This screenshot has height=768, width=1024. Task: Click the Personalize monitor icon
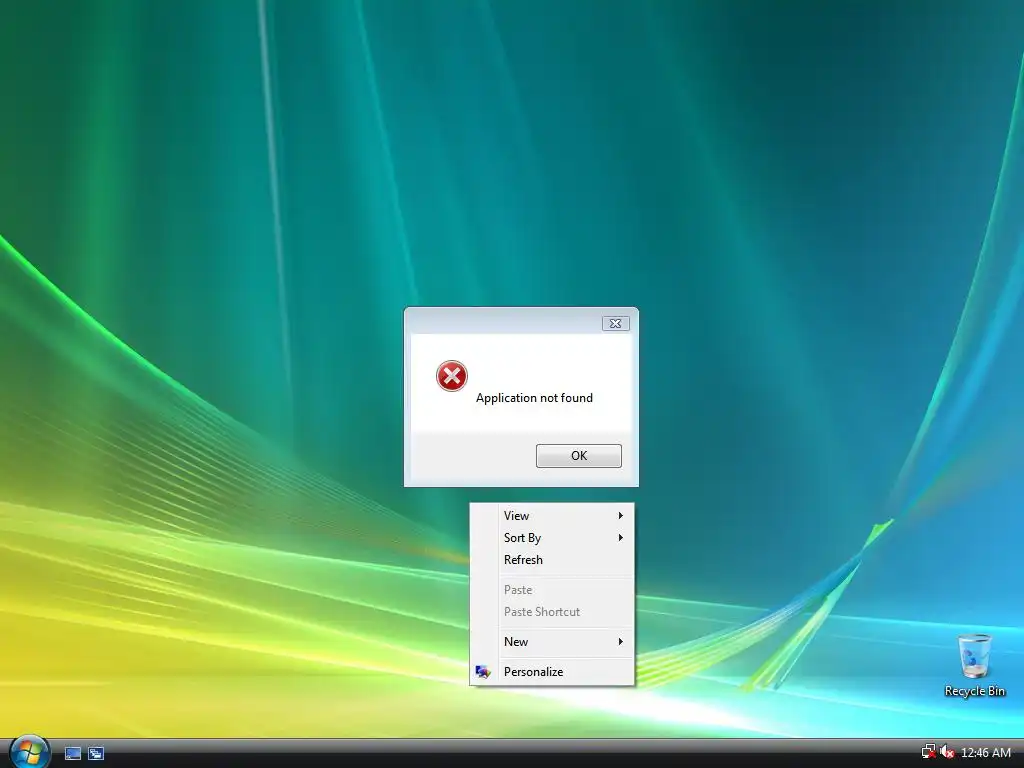click(x=483, y=672)
